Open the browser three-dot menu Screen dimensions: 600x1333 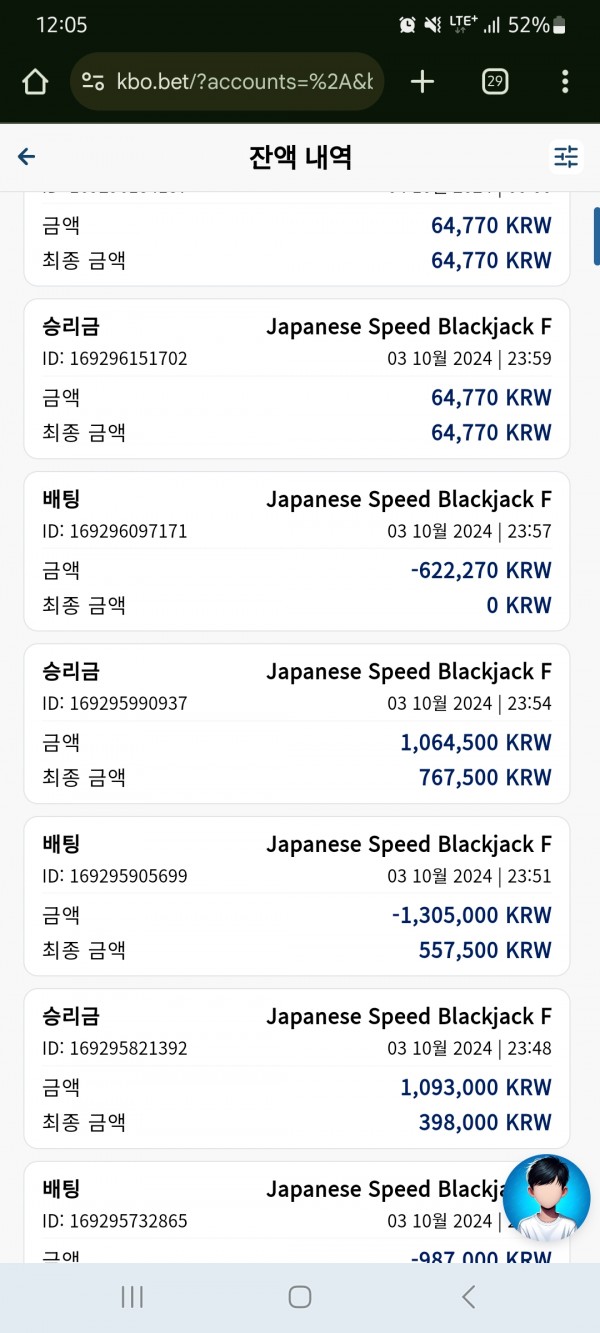[x=565, y=82]
